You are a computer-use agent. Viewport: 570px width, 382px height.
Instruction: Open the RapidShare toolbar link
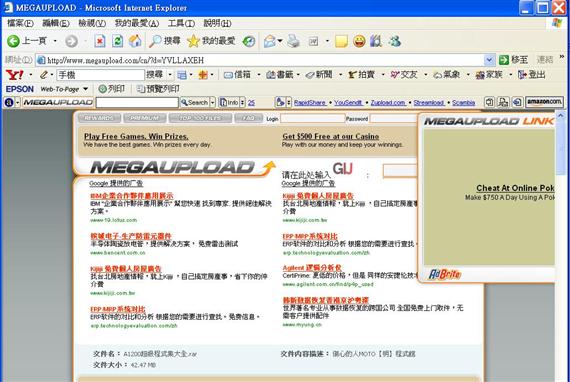(x=310, y=103)
